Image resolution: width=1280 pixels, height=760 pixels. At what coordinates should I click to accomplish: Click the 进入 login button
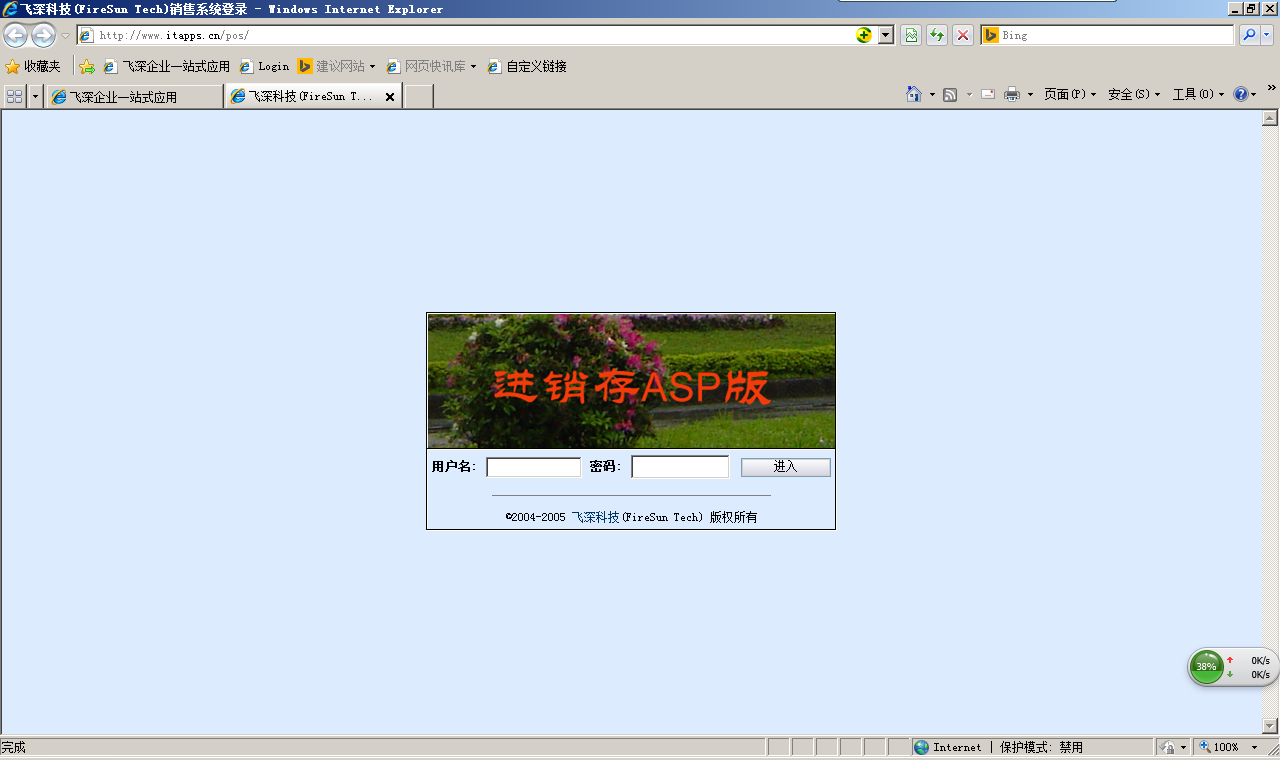click(x=785, y=467)
